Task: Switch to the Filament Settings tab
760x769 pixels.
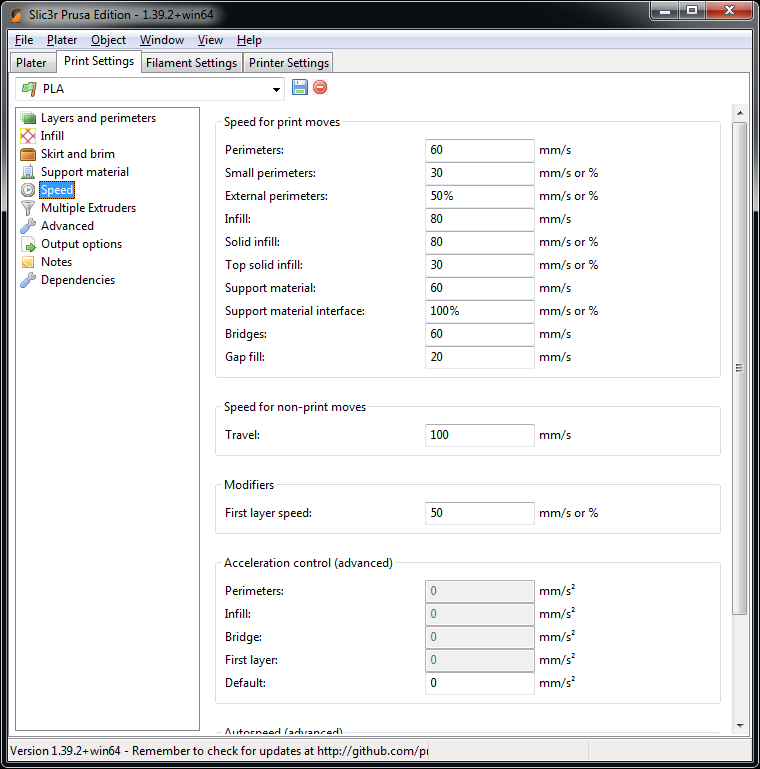Action: pos(192,63)
